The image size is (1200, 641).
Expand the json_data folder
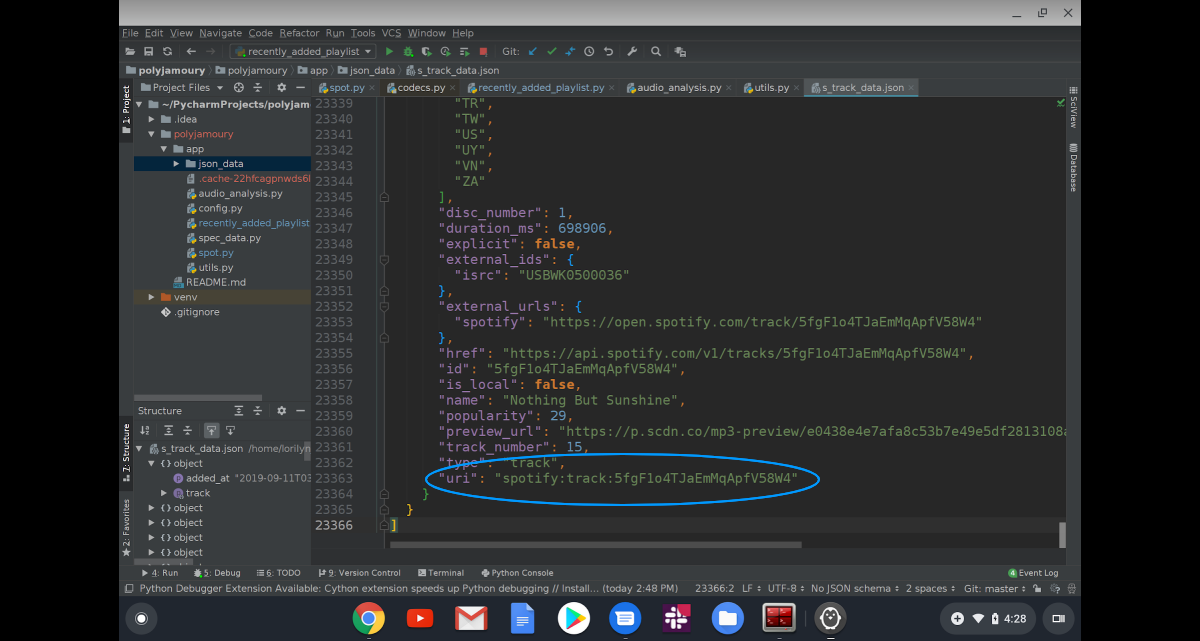point(176,164)
